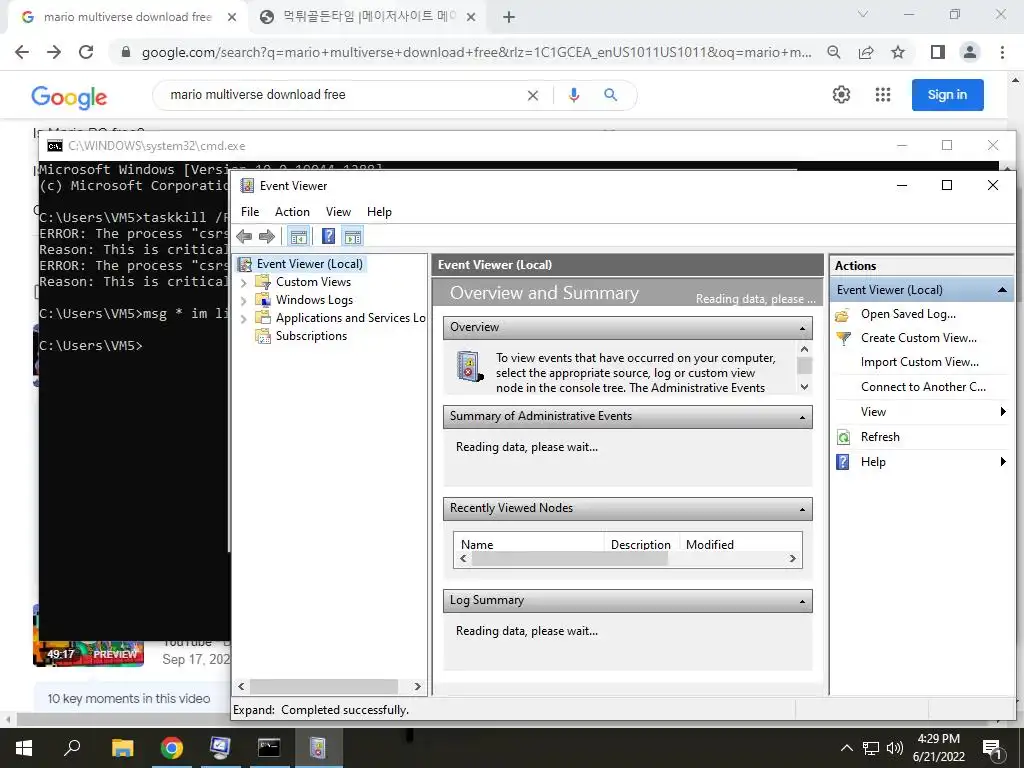The width and height of the screenshot is (1024, 768).
Task: Click Open Saved Log... action
Action: coord(908,314)
